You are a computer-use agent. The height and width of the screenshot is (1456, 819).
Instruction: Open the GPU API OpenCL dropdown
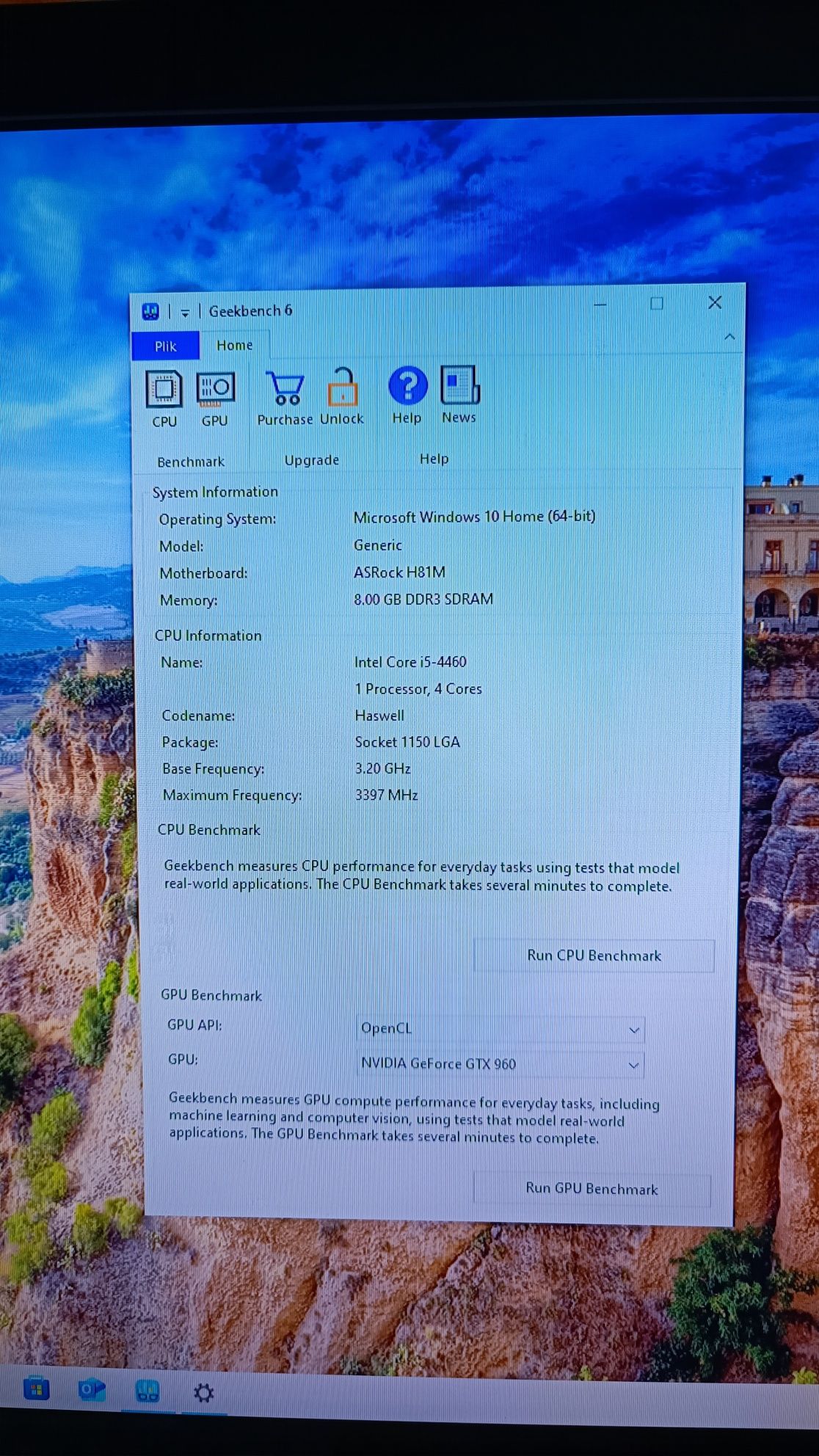(x=500, y=1029)
